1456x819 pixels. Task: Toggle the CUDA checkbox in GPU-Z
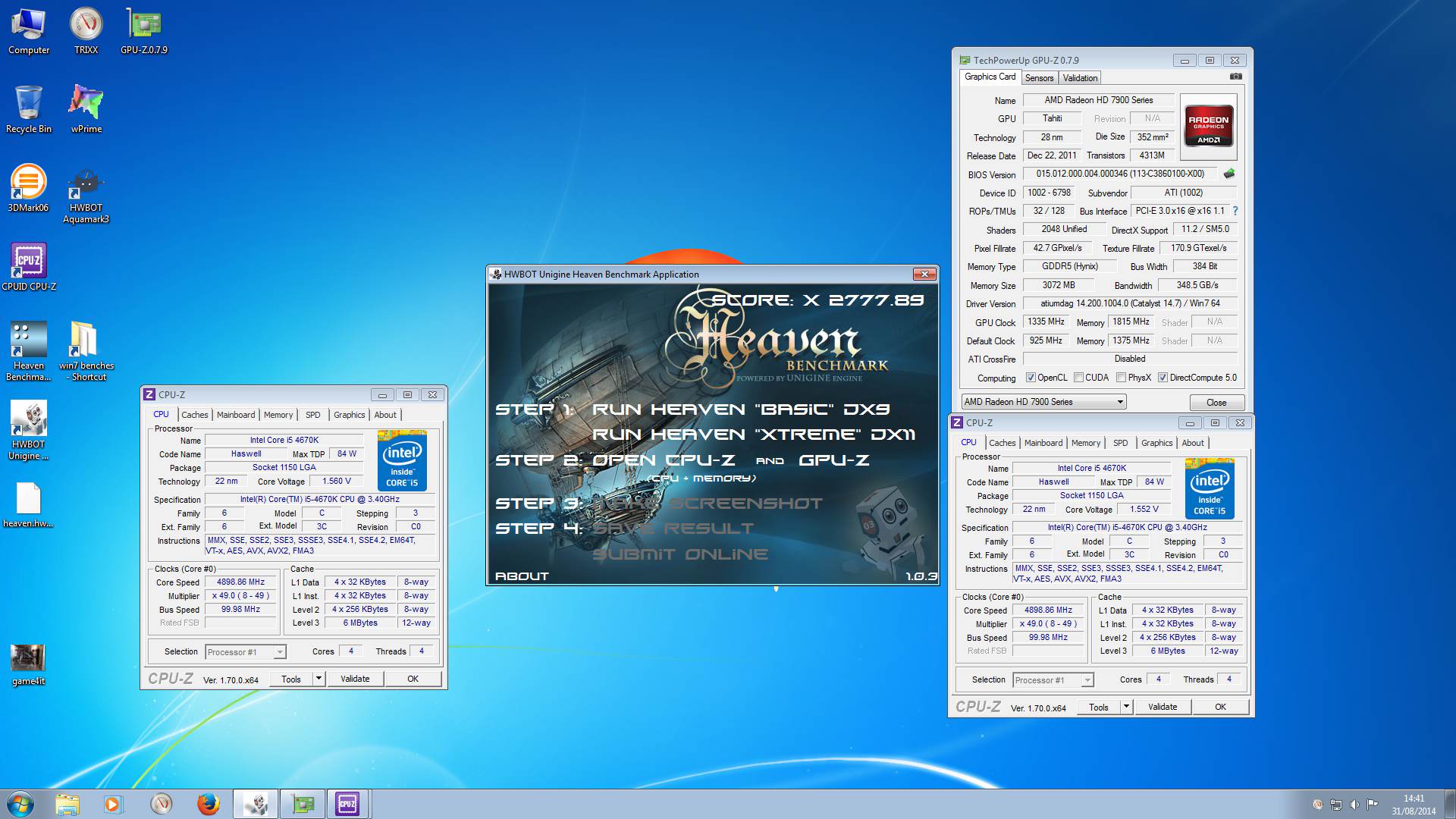[1078, 378]
